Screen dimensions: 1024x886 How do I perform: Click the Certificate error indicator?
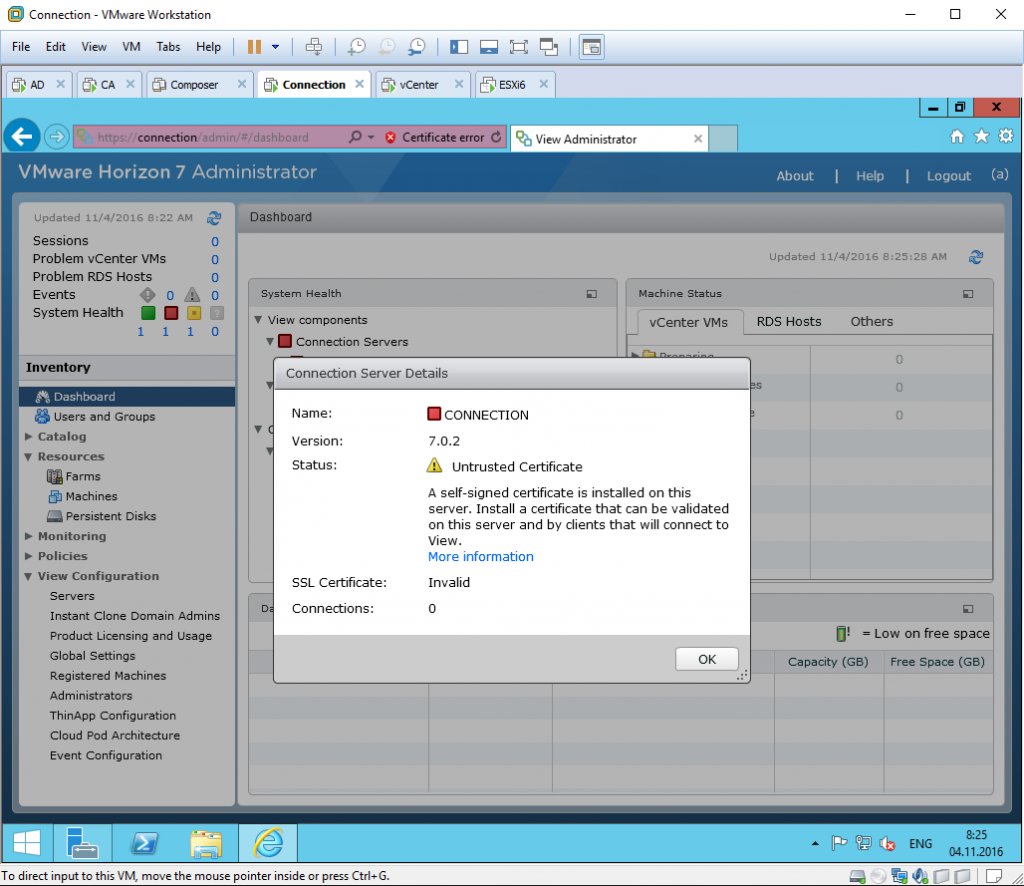[x=436, y=137]
